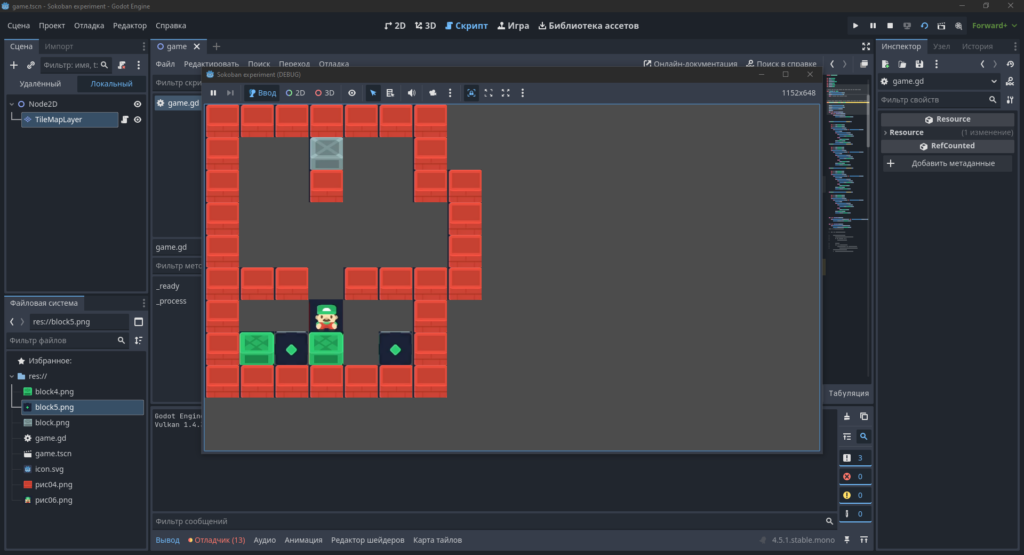Open FileSystem panel options menu

click(x=144, y=303)
